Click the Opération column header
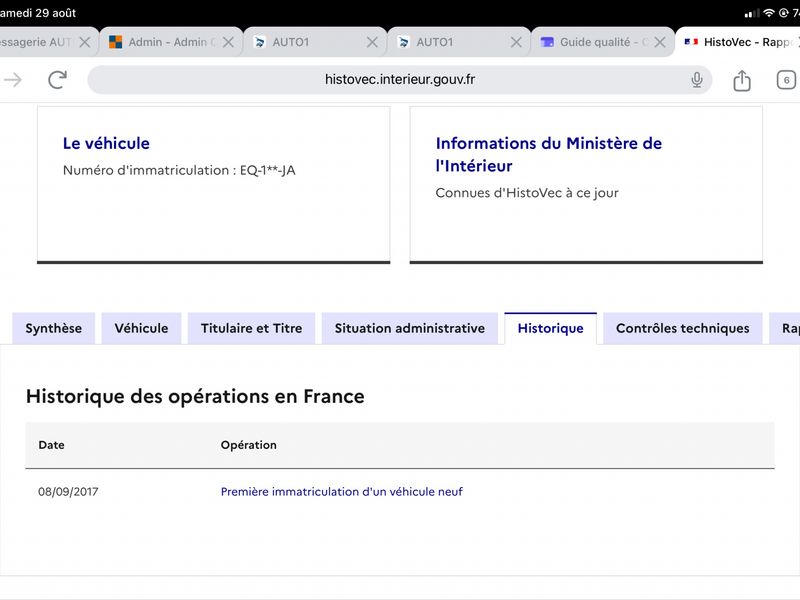Viewport: 800px width, 600px height. pyautogui.click(x=248, y=445)
